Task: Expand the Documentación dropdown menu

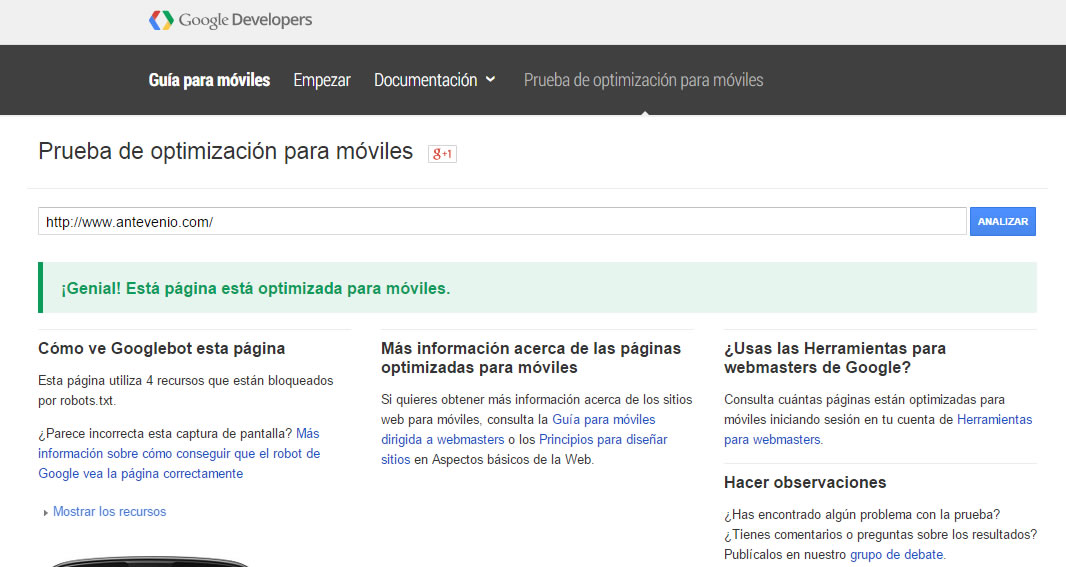Action: click(x=434, y=80)
